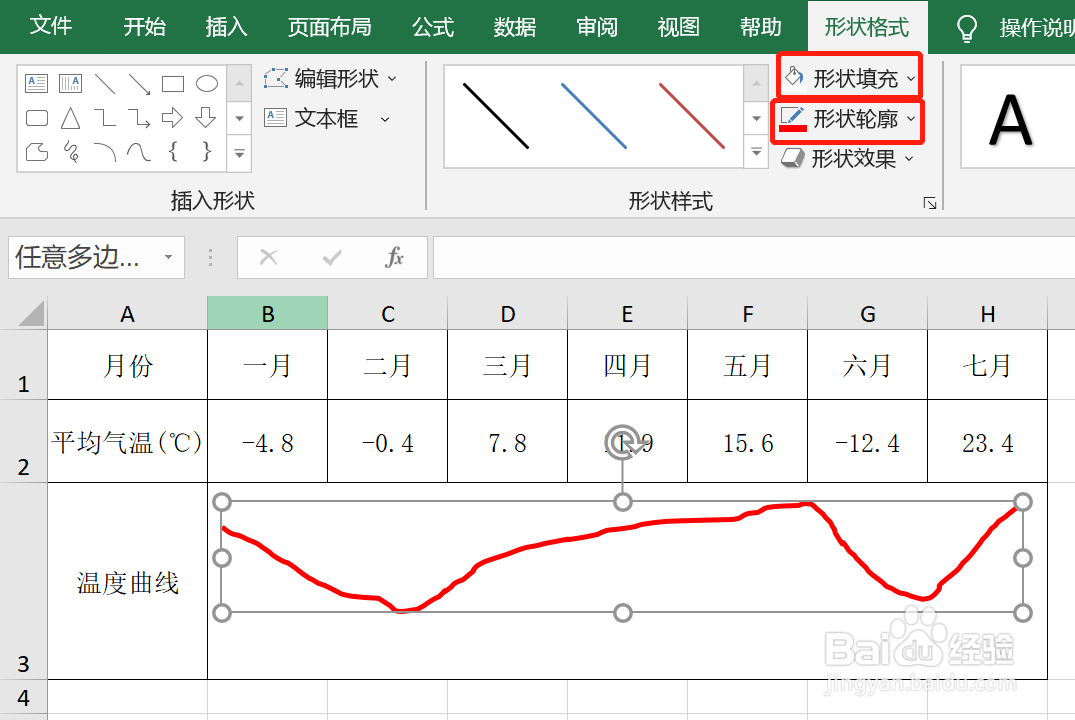This screenshot has width=1075, height=720.
Task: Cancel formula entry with X button
Action: [269, 257]
